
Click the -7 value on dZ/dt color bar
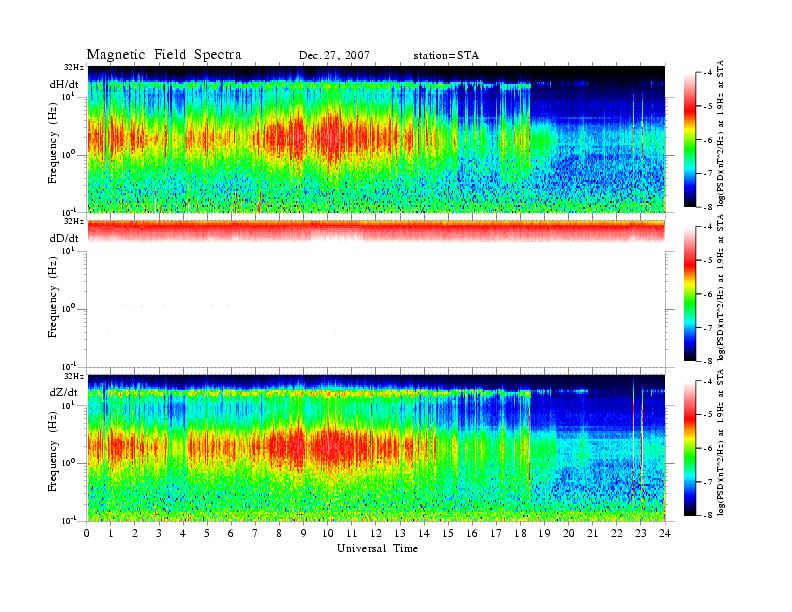(708, 482)
